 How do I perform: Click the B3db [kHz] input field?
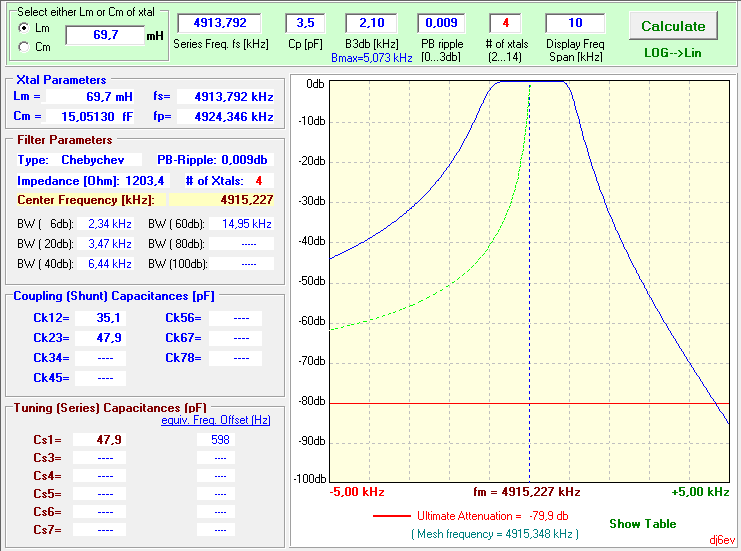click(x=370, y=23)
